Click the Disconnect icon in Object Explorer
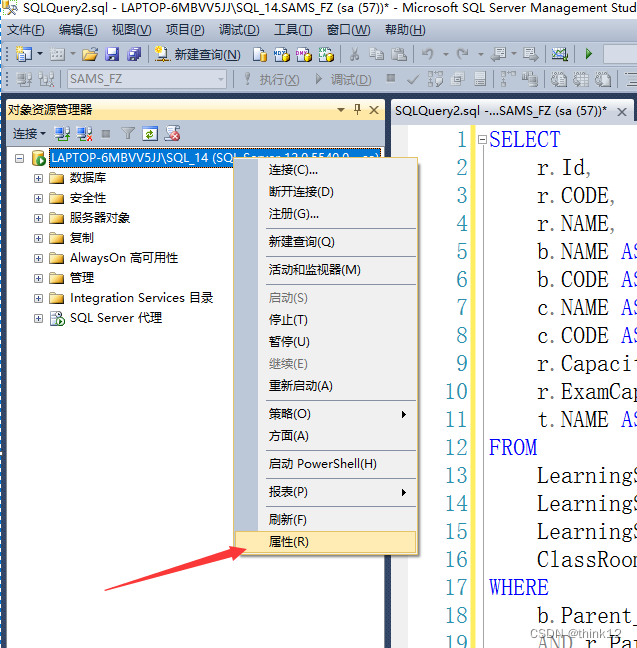This screenshot has height=648, width=637. pyautogui.click(x=84, y=133)
